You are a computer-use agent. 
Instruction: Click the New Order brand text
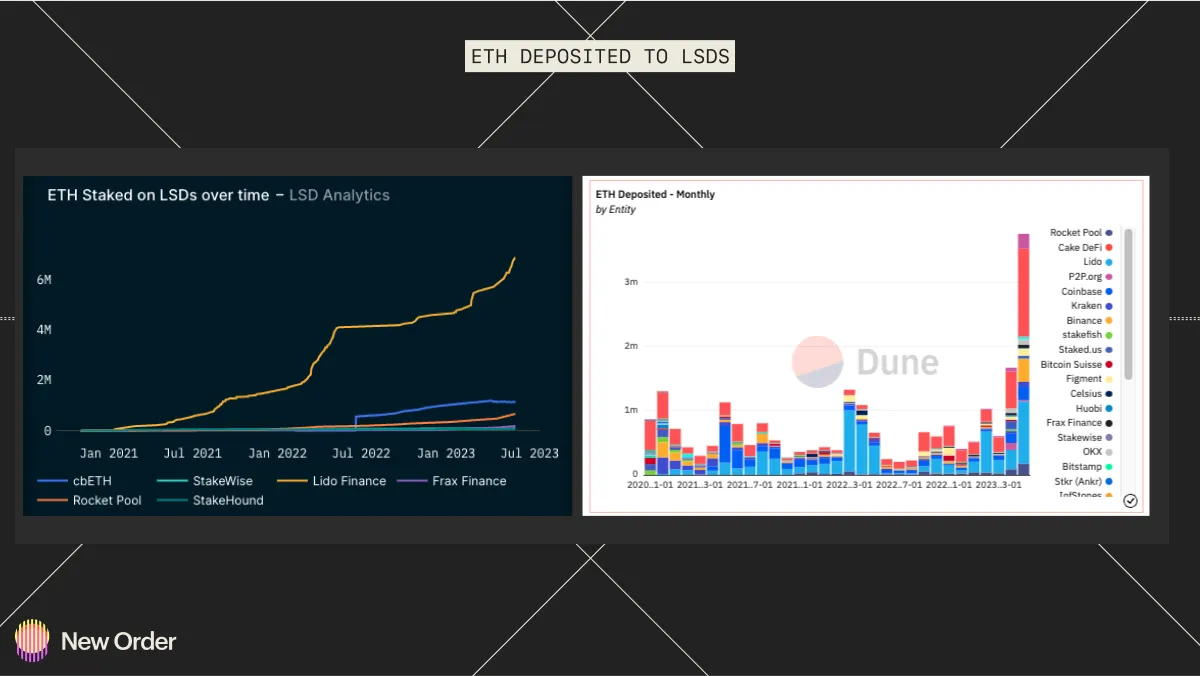point(119,641)
